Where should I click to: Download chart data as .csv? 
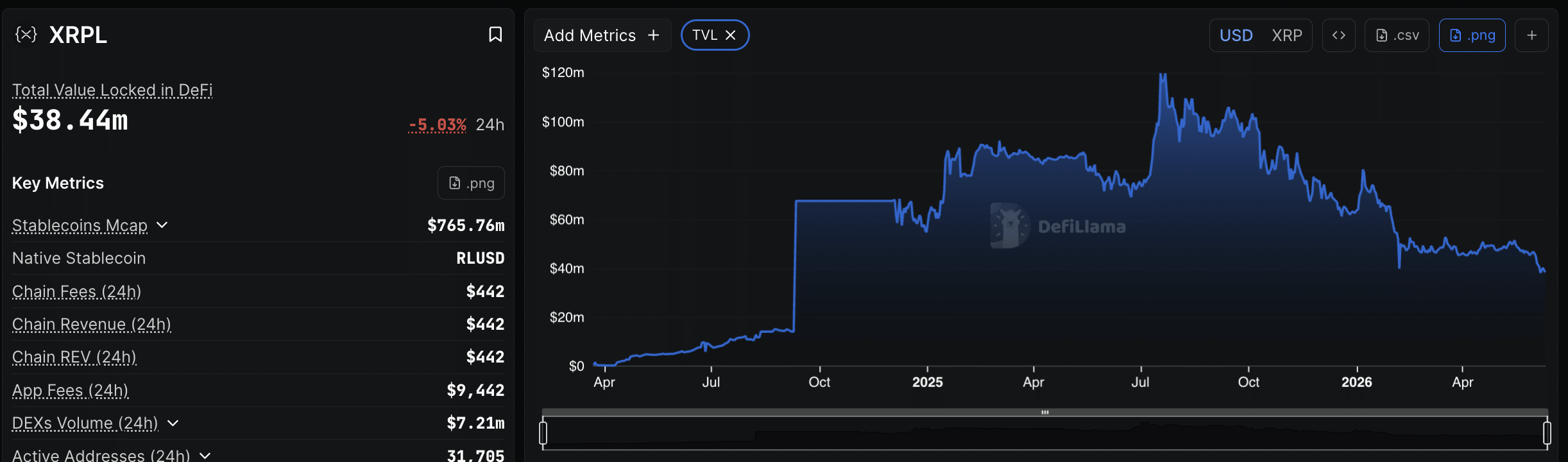click(1397, 35)
